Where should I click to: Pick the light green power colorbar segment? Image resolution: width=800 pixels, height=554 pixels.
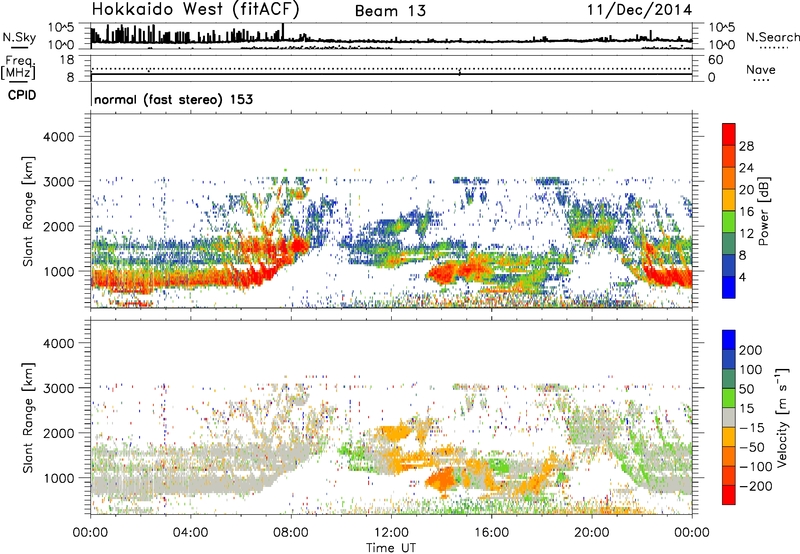[729, 222]
